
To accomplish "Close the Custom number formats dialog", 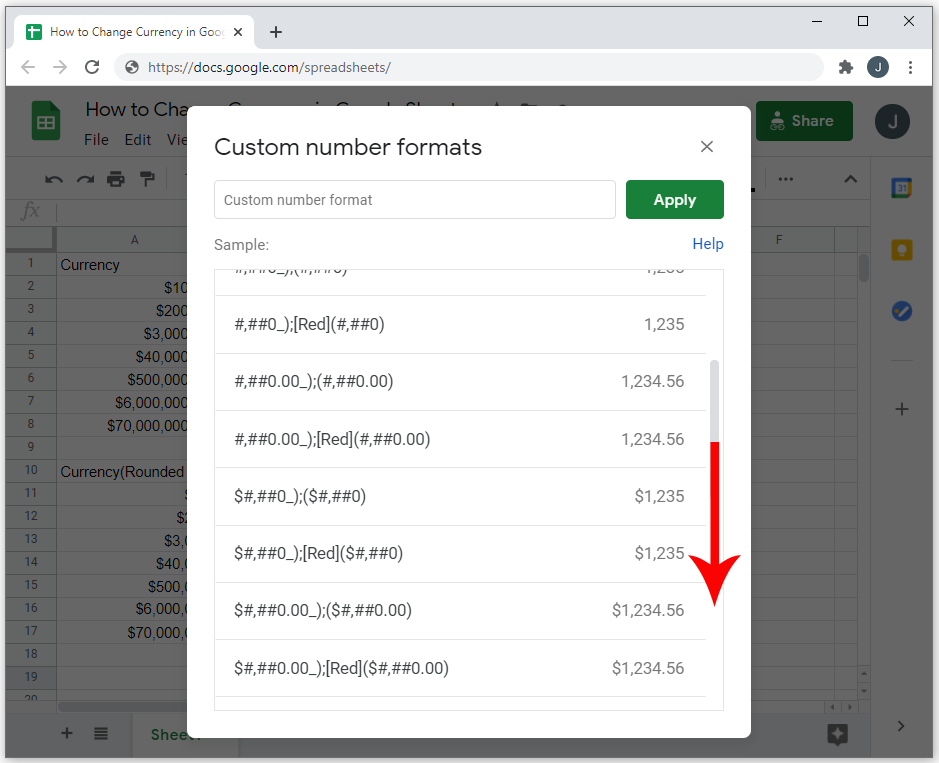I will coord(707,147).
